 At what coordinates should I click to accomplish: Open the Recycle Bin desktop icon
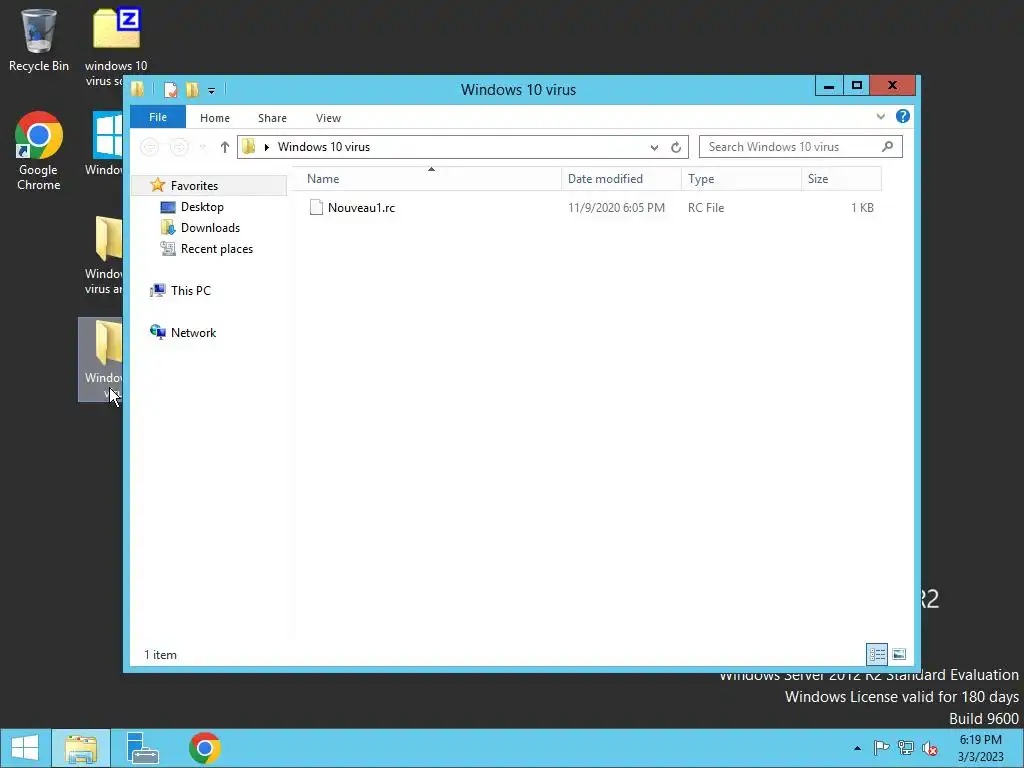(x=39, y=39)
